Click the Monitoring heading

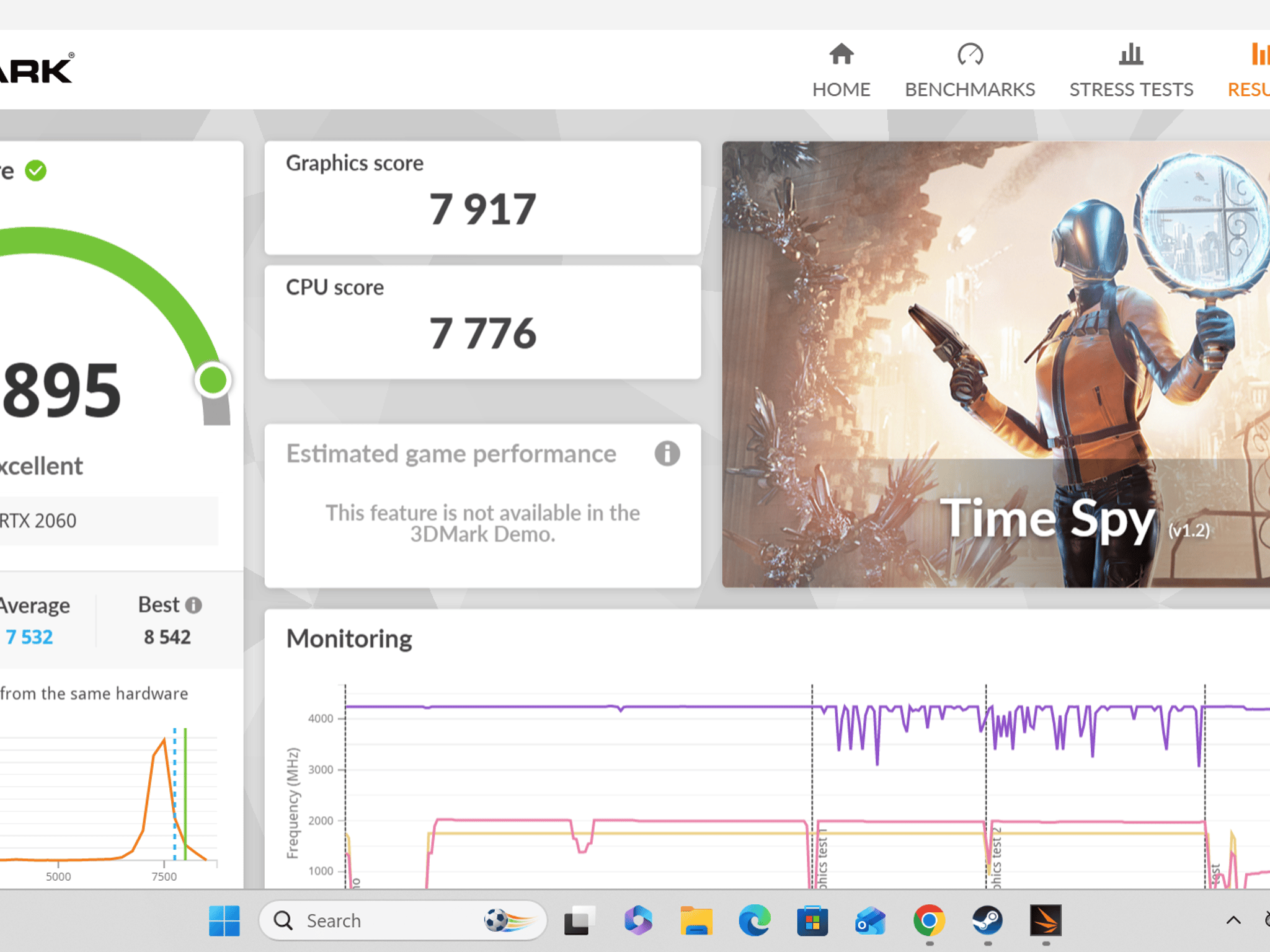pos(349,639)
